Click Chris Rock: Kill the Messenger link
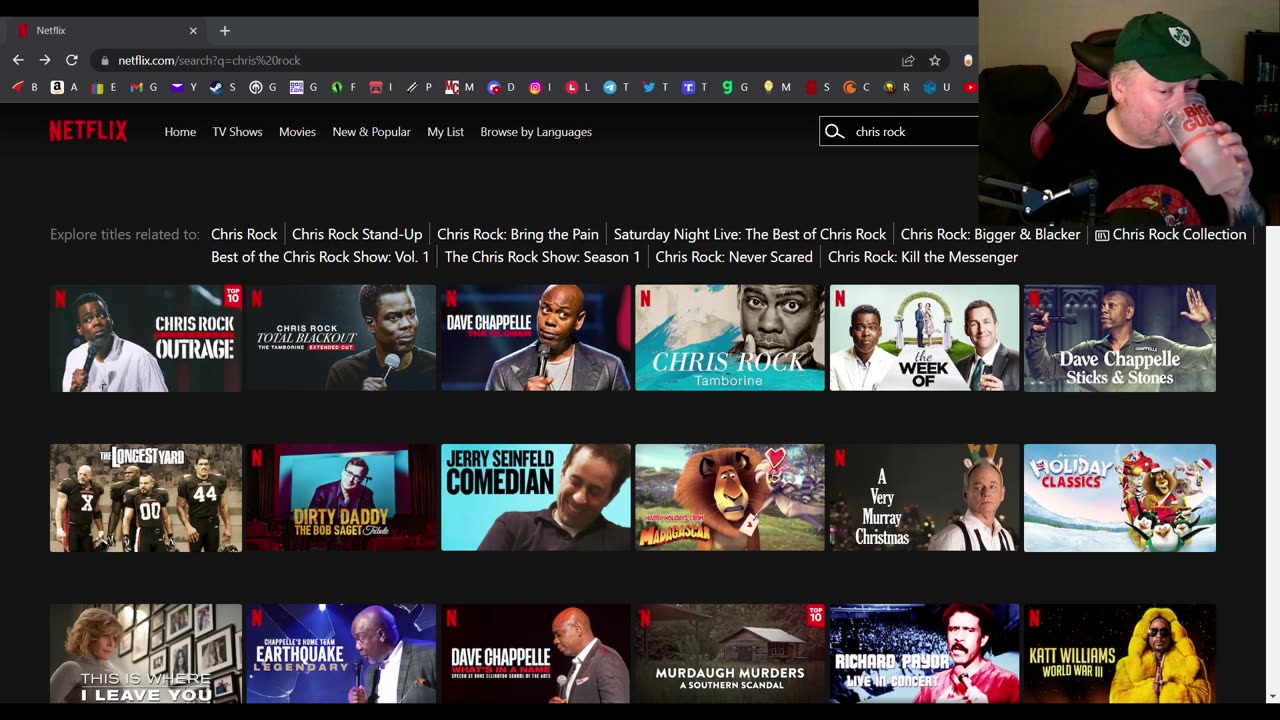 pyautogui.click(x=923, y=257)
